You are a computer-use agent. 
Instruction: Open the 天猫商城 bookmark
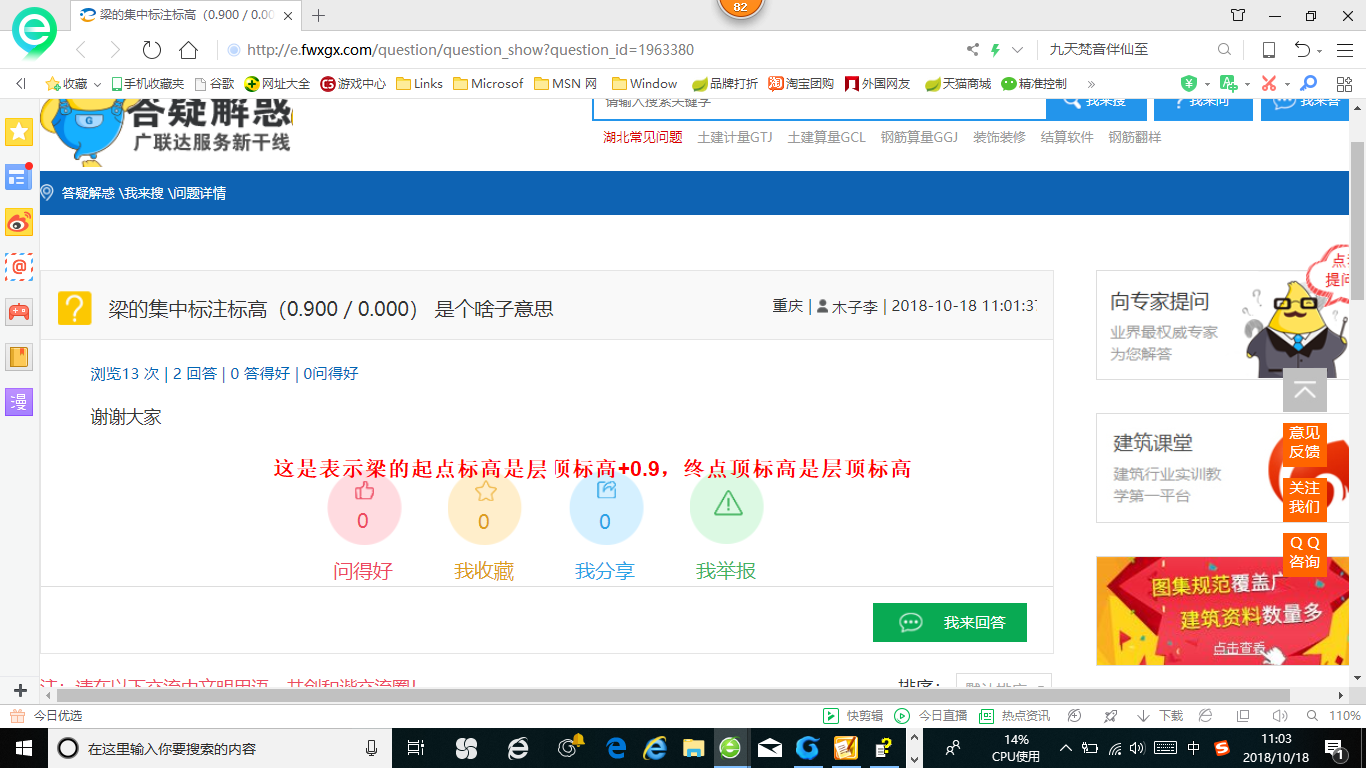(958, 84)
